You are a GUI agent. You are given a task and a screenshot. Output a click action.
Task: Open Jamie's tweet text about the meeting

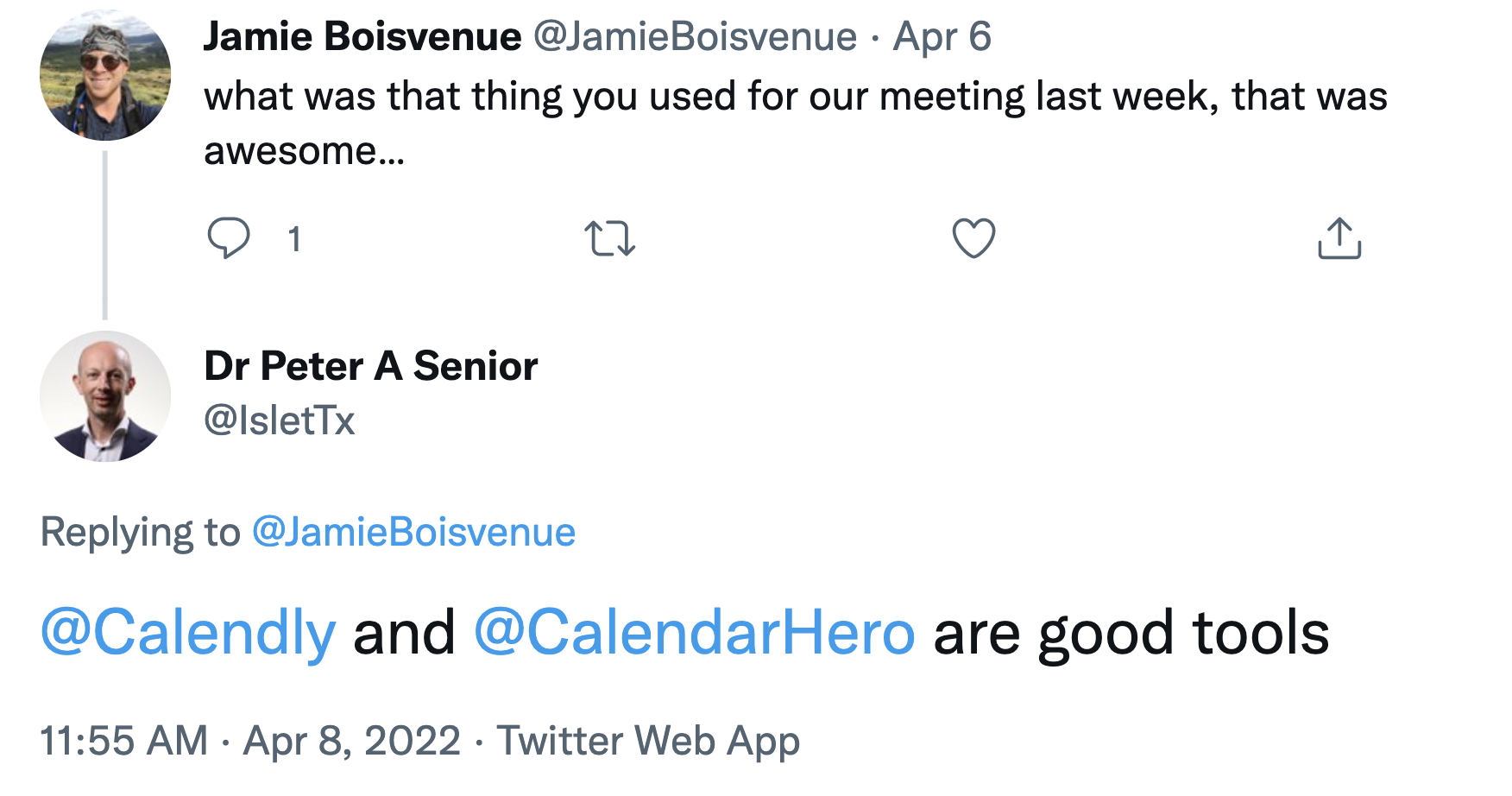796,123
